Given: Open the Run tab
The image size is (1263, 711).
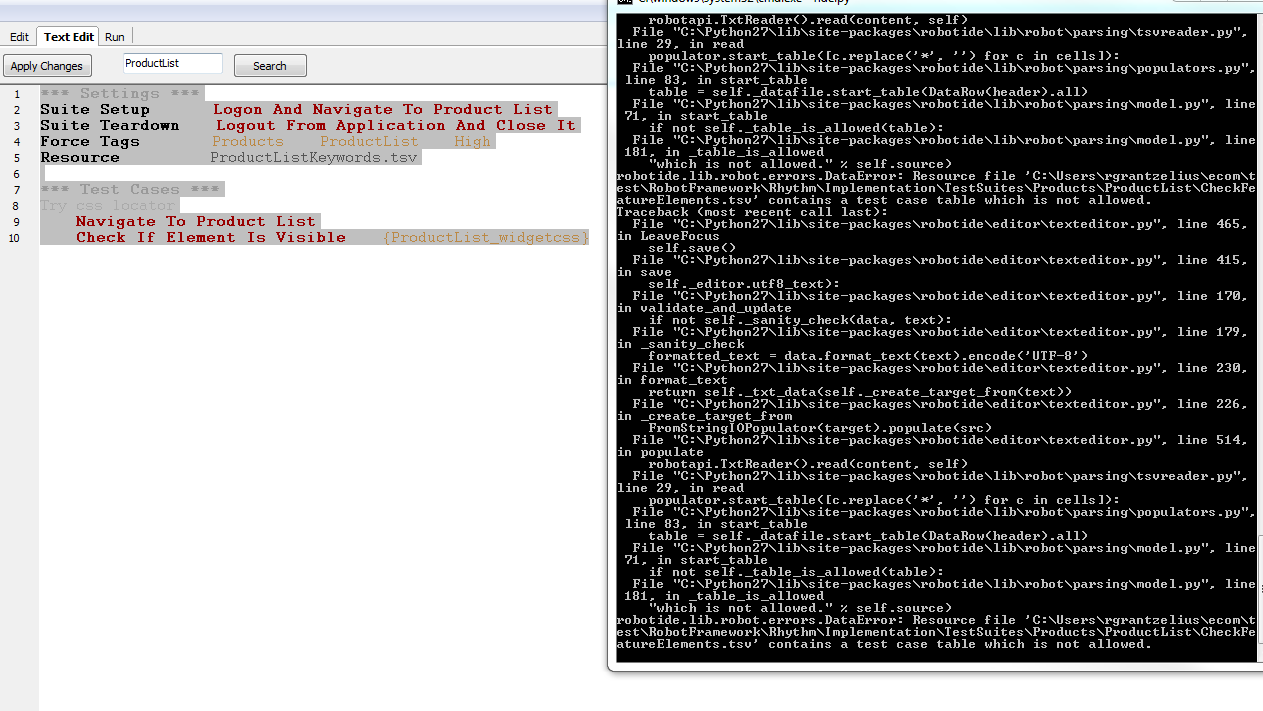Looking at the screenshot, I should [115, 37].
